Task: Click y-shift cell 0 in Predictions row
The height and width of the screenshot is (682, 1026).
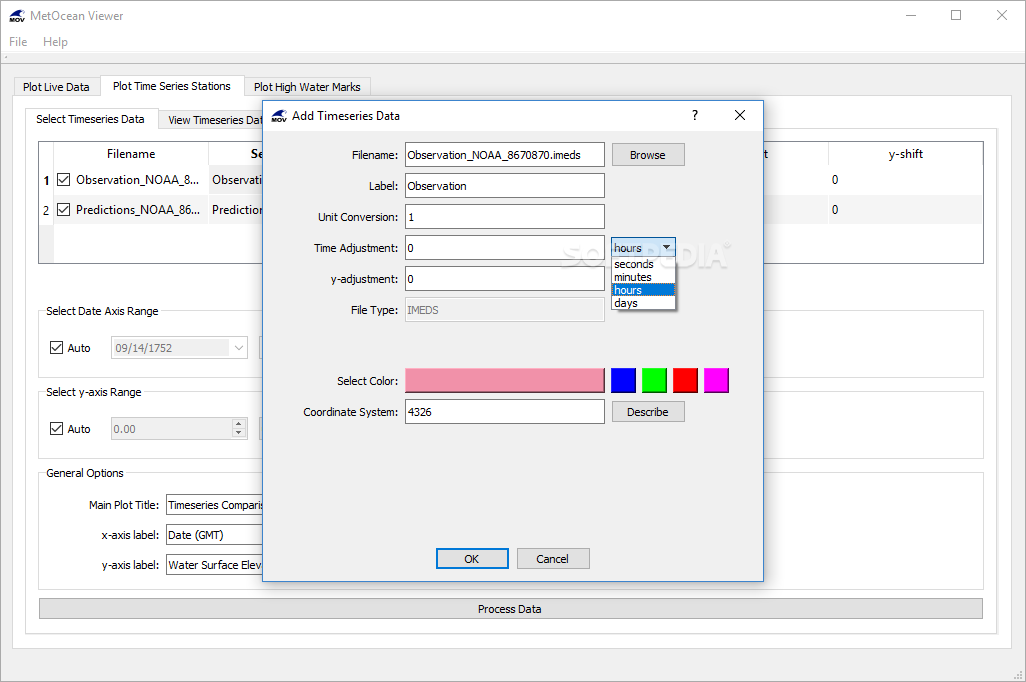Action: pyautogui.click(x=906, y=210)
